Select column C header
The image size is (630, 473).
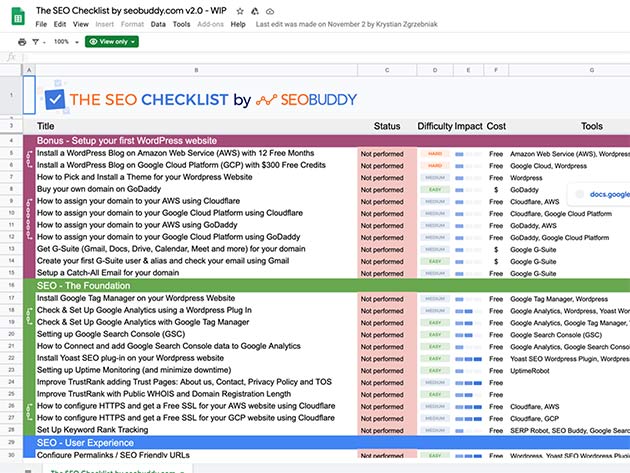pos(387,70)
